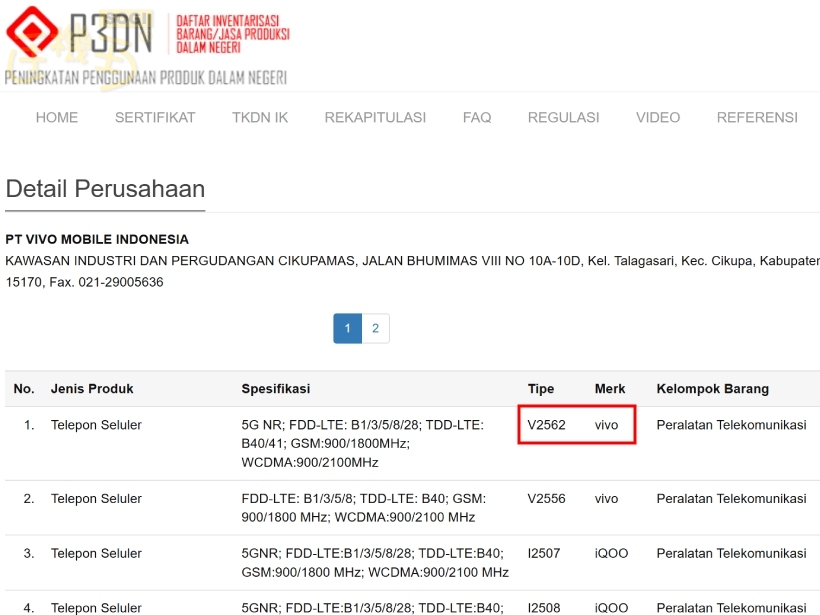Image resolution: width=820 pixels, height=615 pixels.
Task: Click the P3DN logo icon
Action: pos(32,32)
